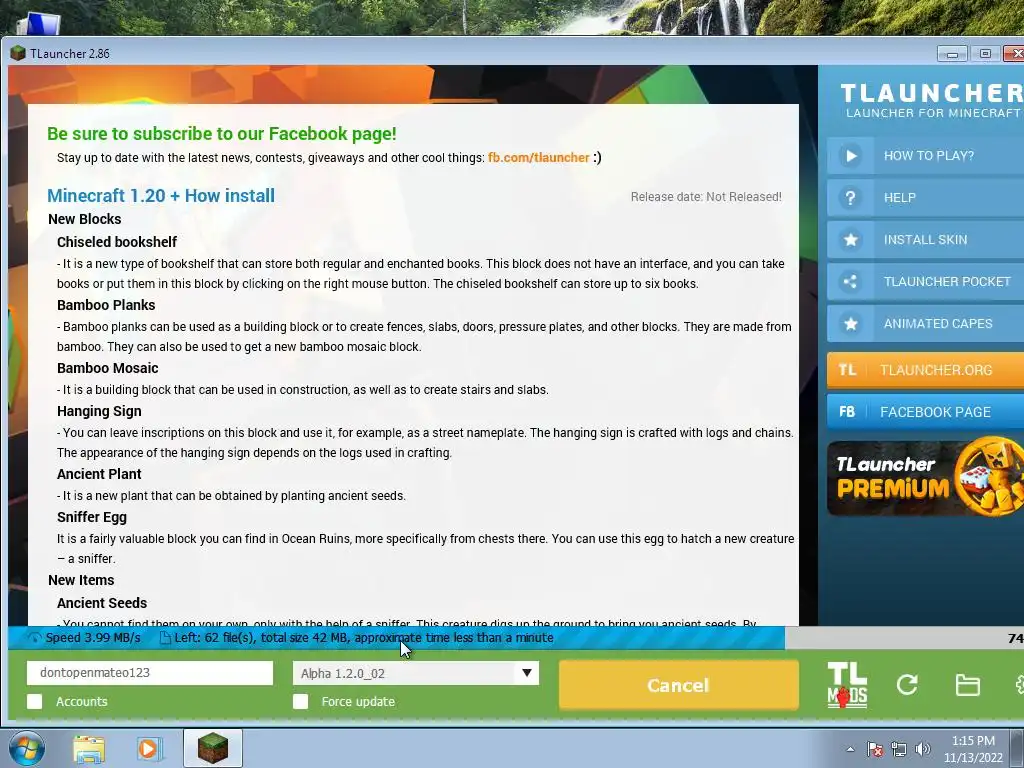Click the Speed 3.99 MB/s status text
This screenshot has height=768, width=1024.
pos(93,637)
